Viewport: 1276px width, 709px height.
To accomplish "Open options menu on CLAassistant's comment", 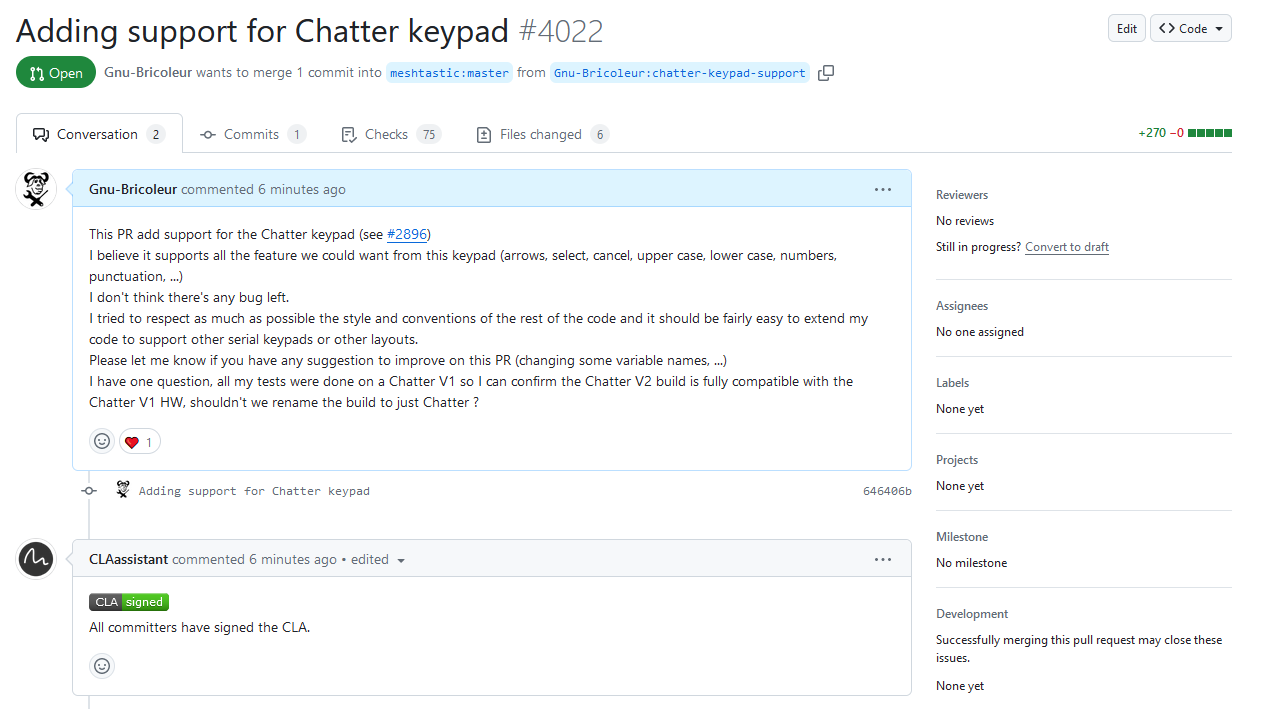I will coord(882,559).
